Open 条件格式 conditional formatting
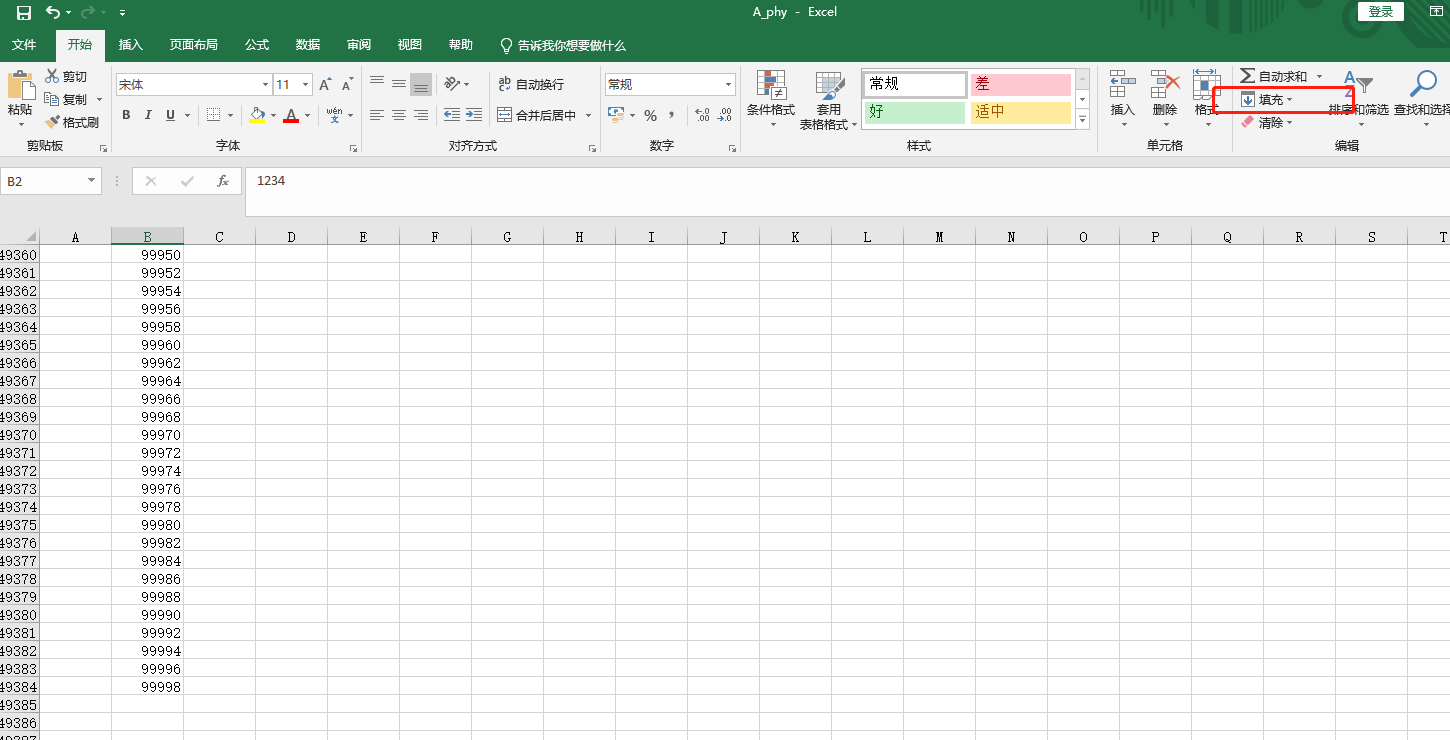Screen dimensions: 1450x740 (x=771, y=100)
